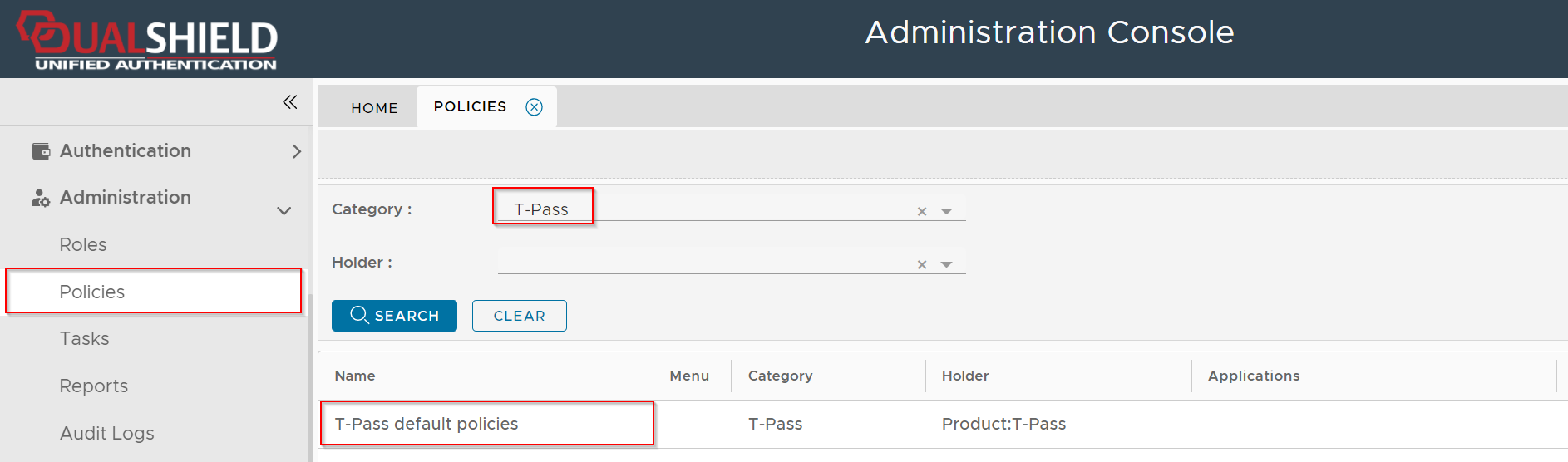Open the Holder dropdown arrow
Image resolution: width=1568 pixels, height=462 pixels.
click(x=946, y=265)
